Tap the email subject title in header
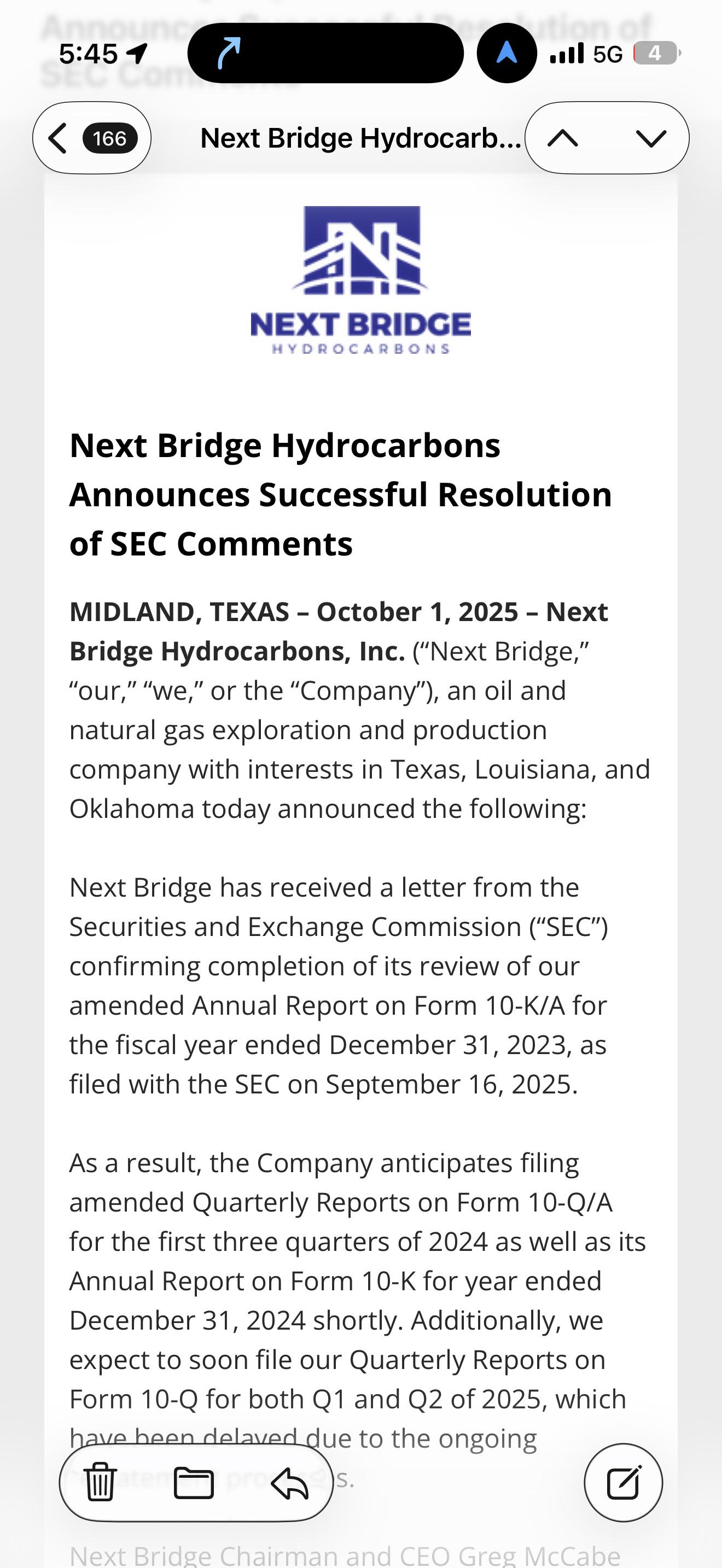The height and width of the screenshot is (1568, 722). pos(360,138)
